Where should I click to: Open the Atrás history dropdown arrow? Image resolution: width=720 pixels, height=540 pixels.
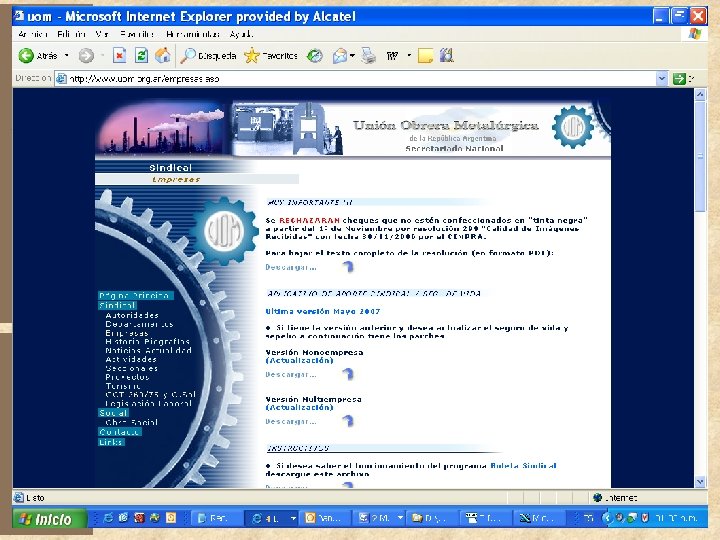pyautogui.click(x=67, y=56)
